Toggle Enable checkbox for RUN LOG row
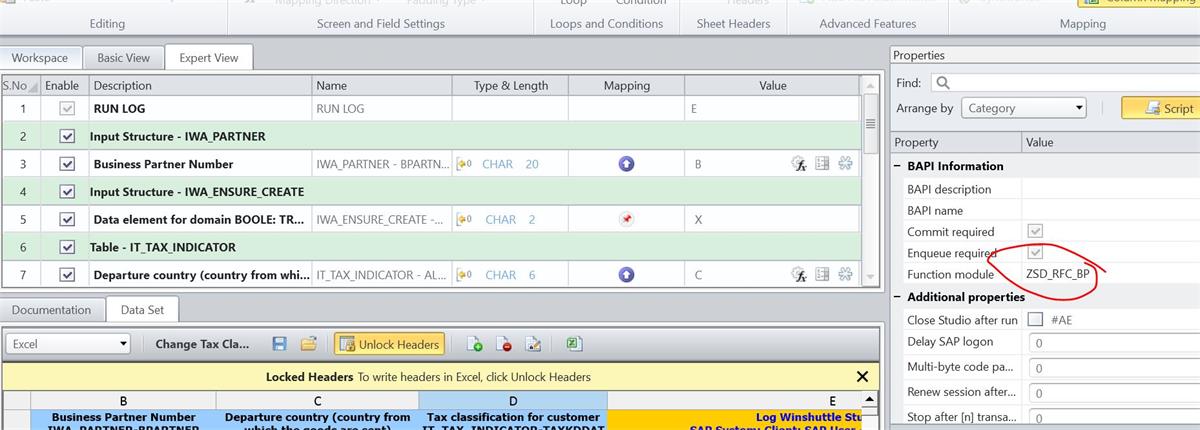 pyautogui.click(x=66, y=109)
